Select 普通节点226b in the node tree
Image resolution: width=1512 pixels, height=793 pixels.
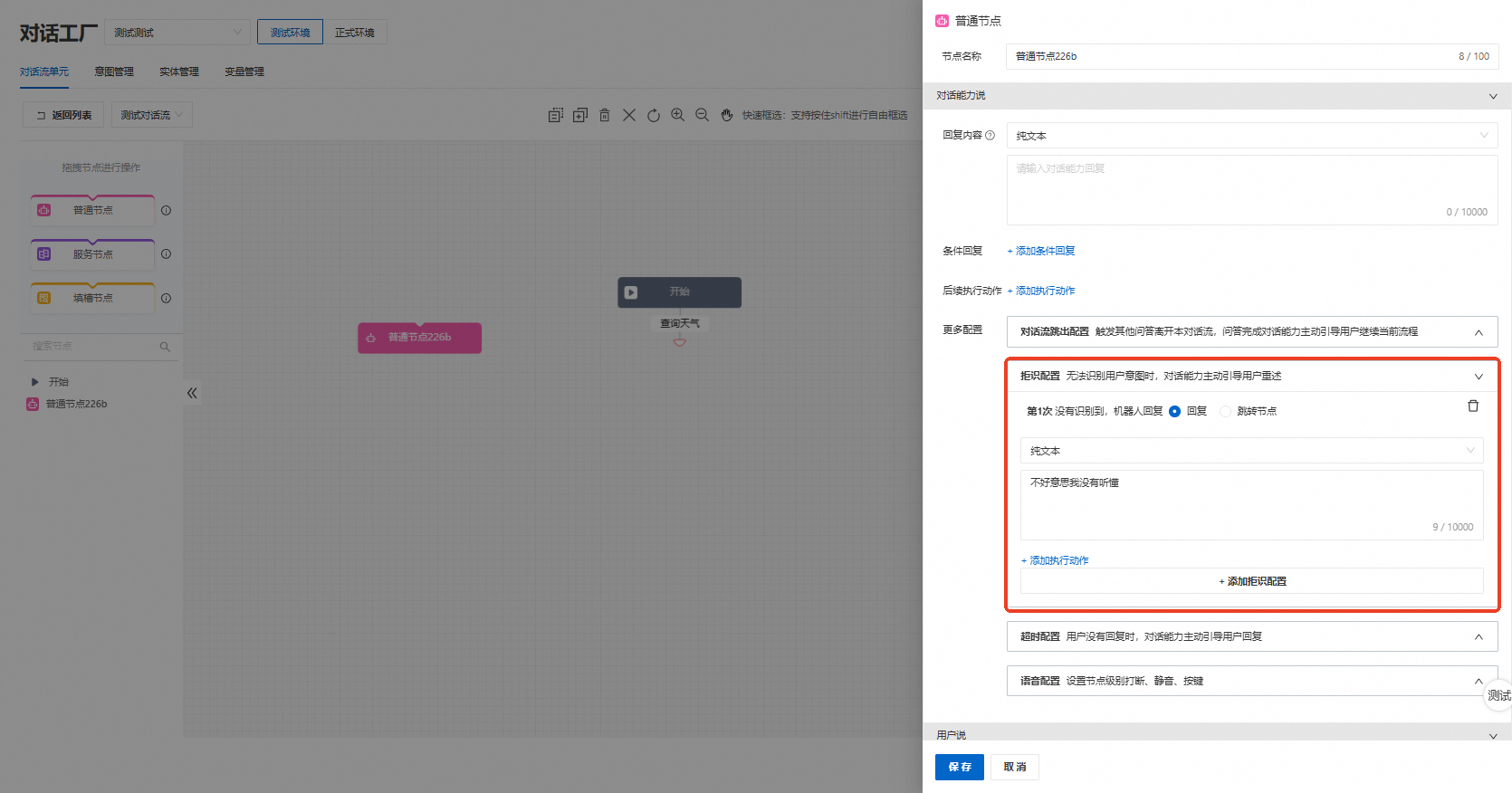click(76, 404)
